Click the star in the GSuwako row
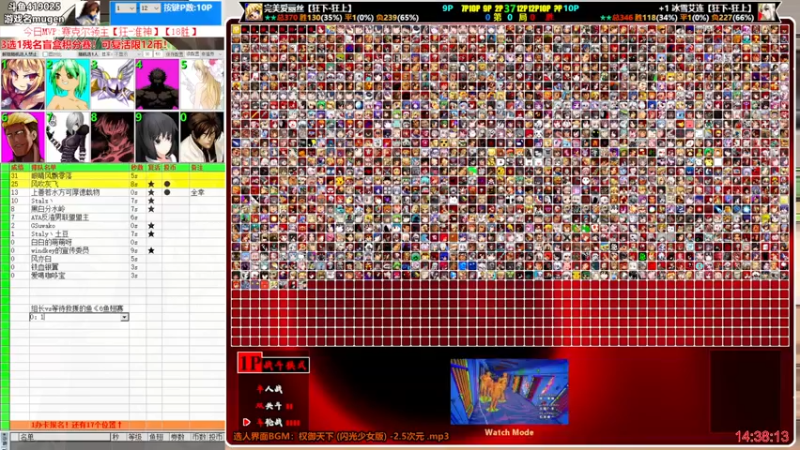 (x=151, y=226)
